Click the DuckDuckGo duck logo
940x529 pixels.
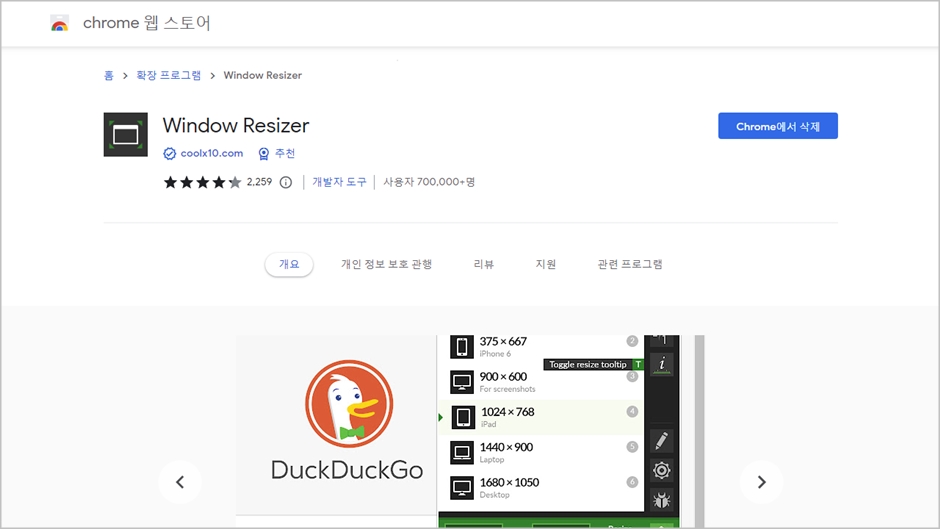pos(349,403)
